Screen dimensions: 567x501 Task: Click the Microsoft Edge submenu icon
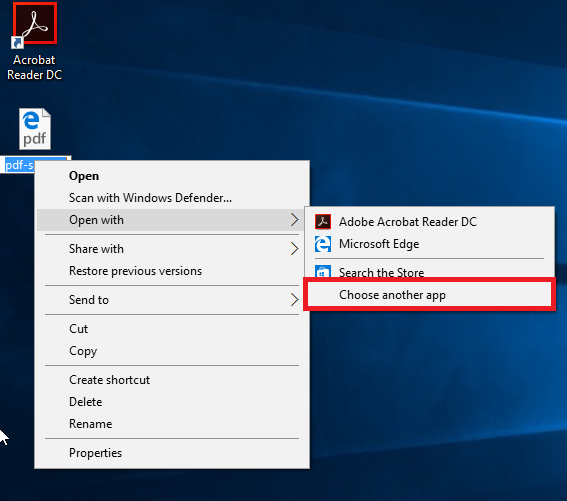323,244
